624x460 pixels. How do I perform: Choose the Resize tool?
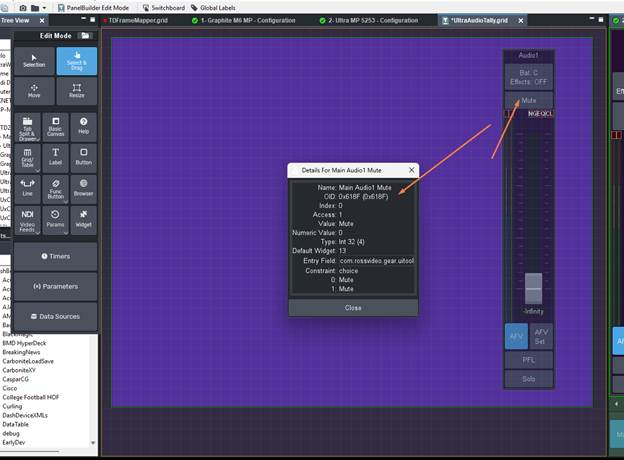click(x=76, y=91)
